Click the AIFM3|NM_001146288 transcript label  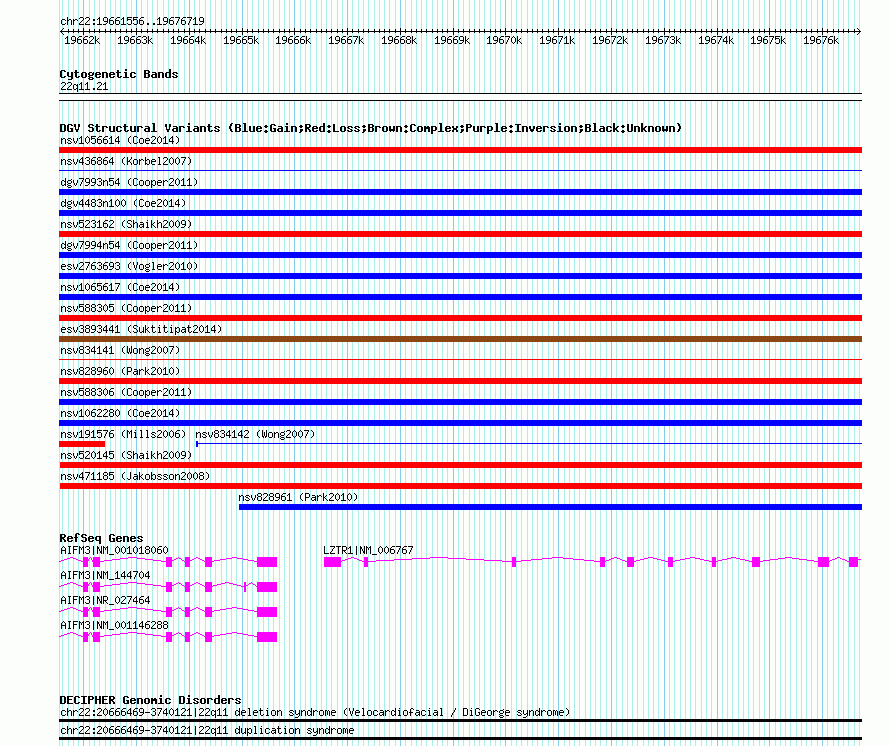pyautogui.click(x=114, y=625)
